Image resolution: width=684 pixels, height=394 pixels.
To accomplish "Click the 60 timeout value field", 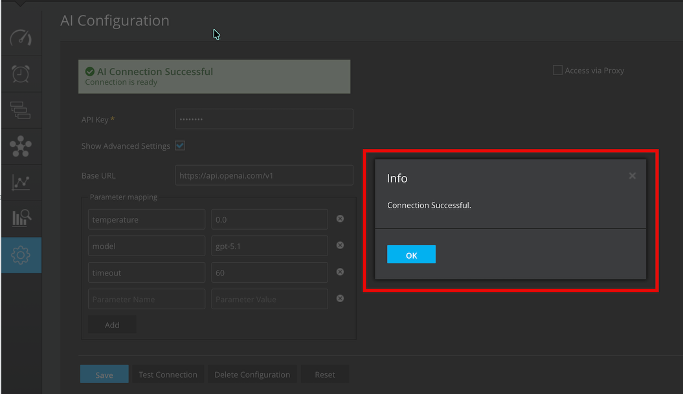I will pos(269,273).
